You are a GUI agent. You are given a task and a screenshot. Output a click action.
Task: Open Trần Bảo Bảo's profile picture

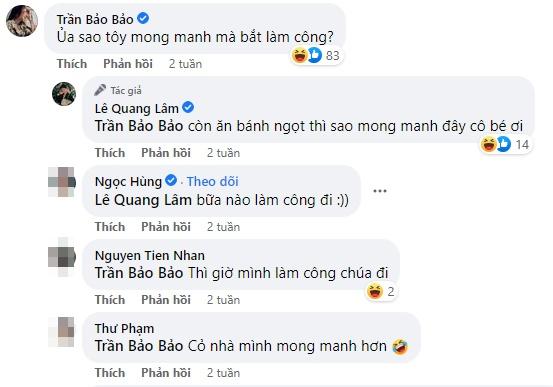(22, 21)
